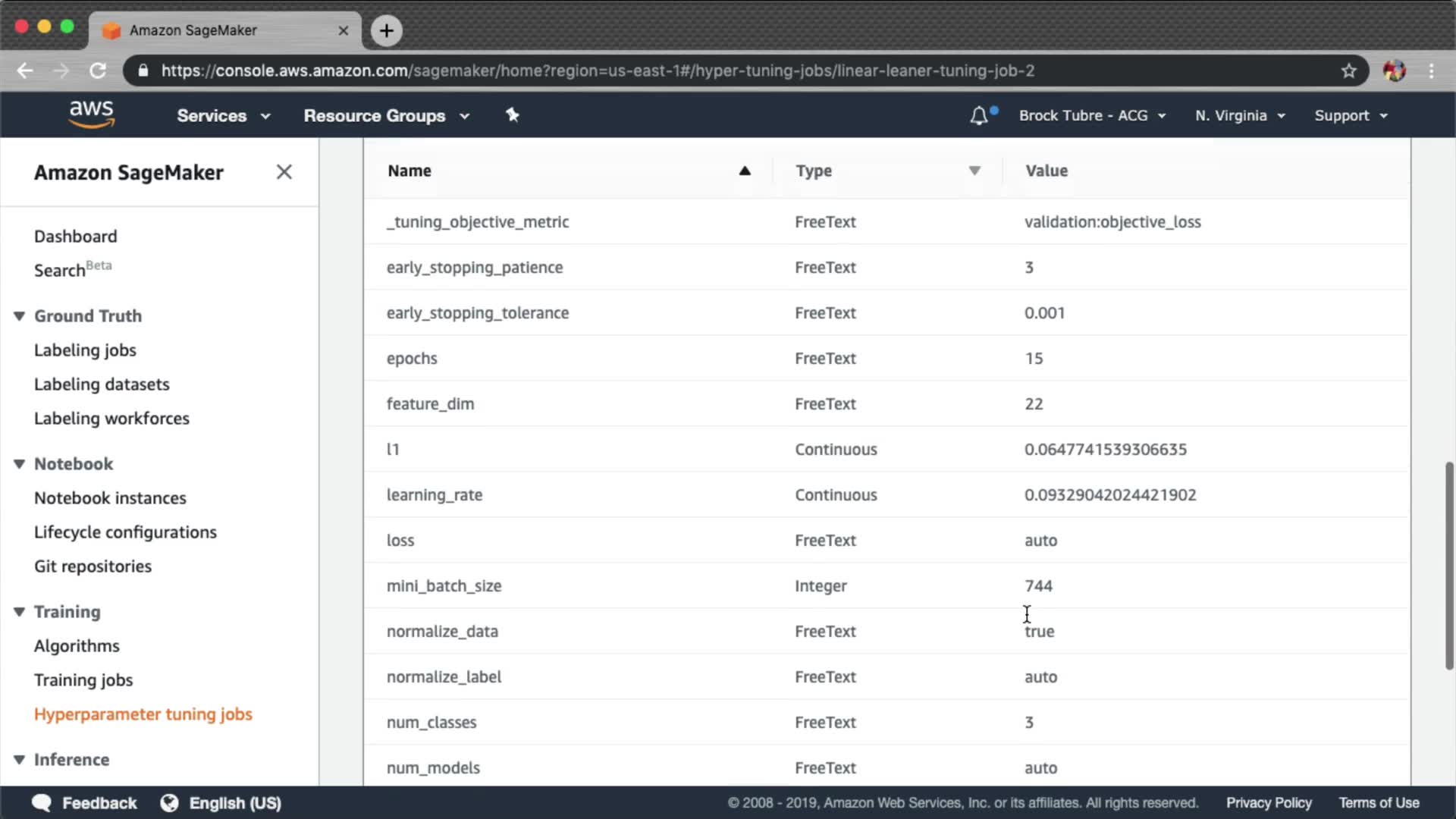
Task: Go to Training jobs in sidebar
Action: 83,680
